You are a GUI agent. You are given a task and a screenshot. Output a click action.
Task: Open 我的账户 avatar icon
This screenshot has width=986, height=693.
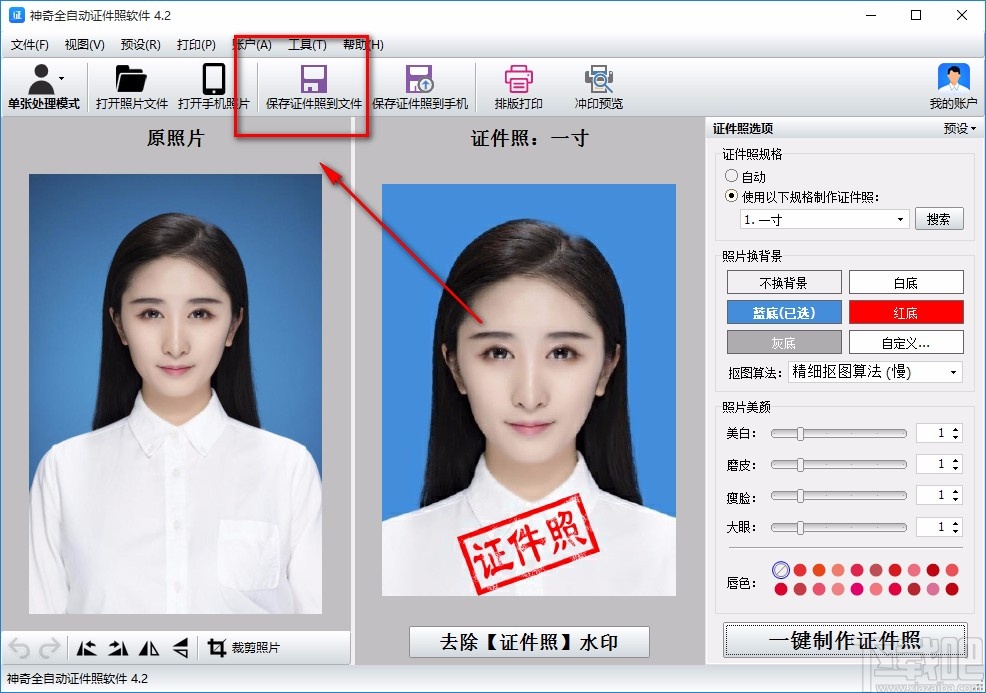tap(953, 79)
